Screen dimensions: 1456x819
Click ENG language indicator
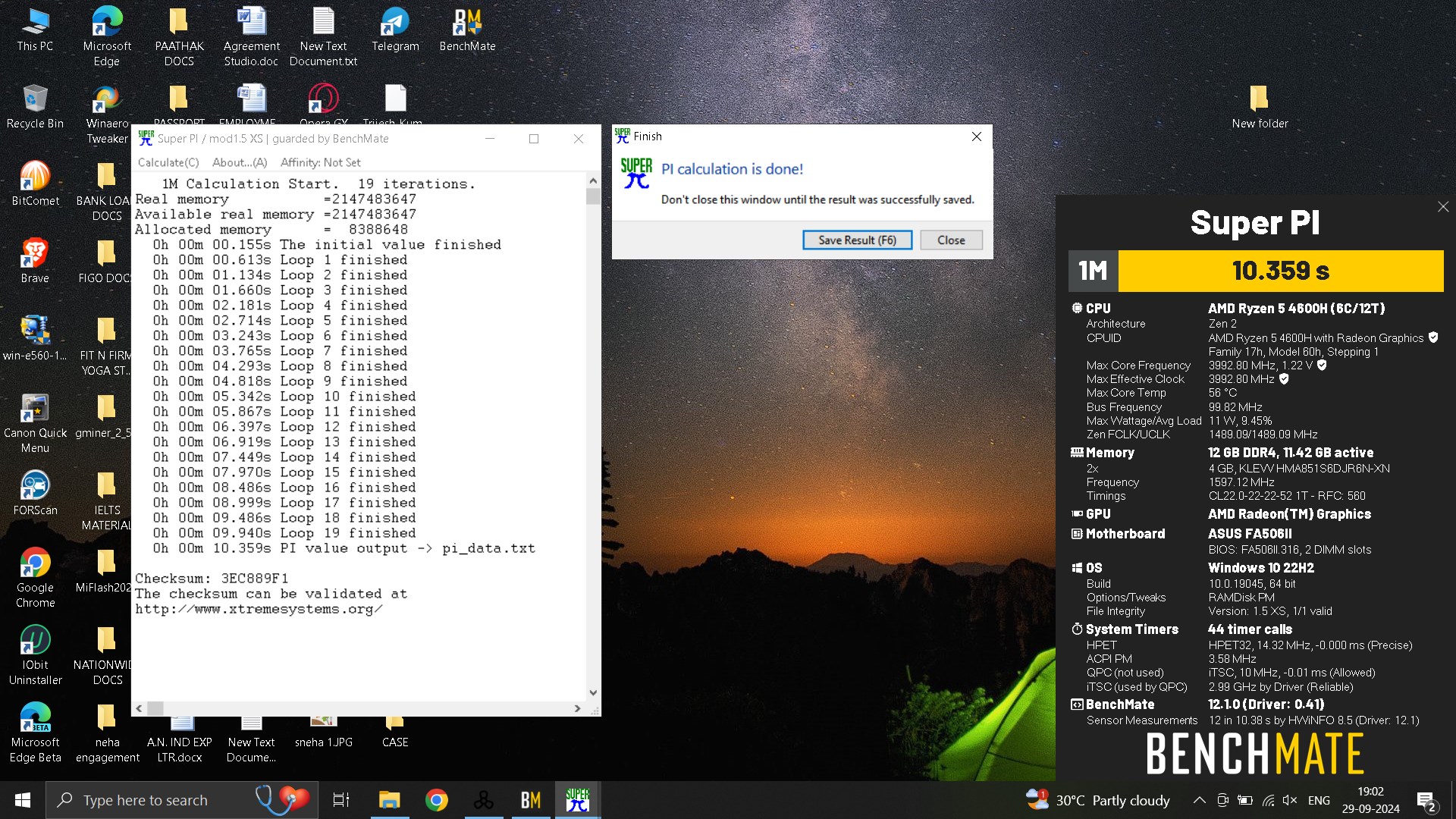point(1319,800)
